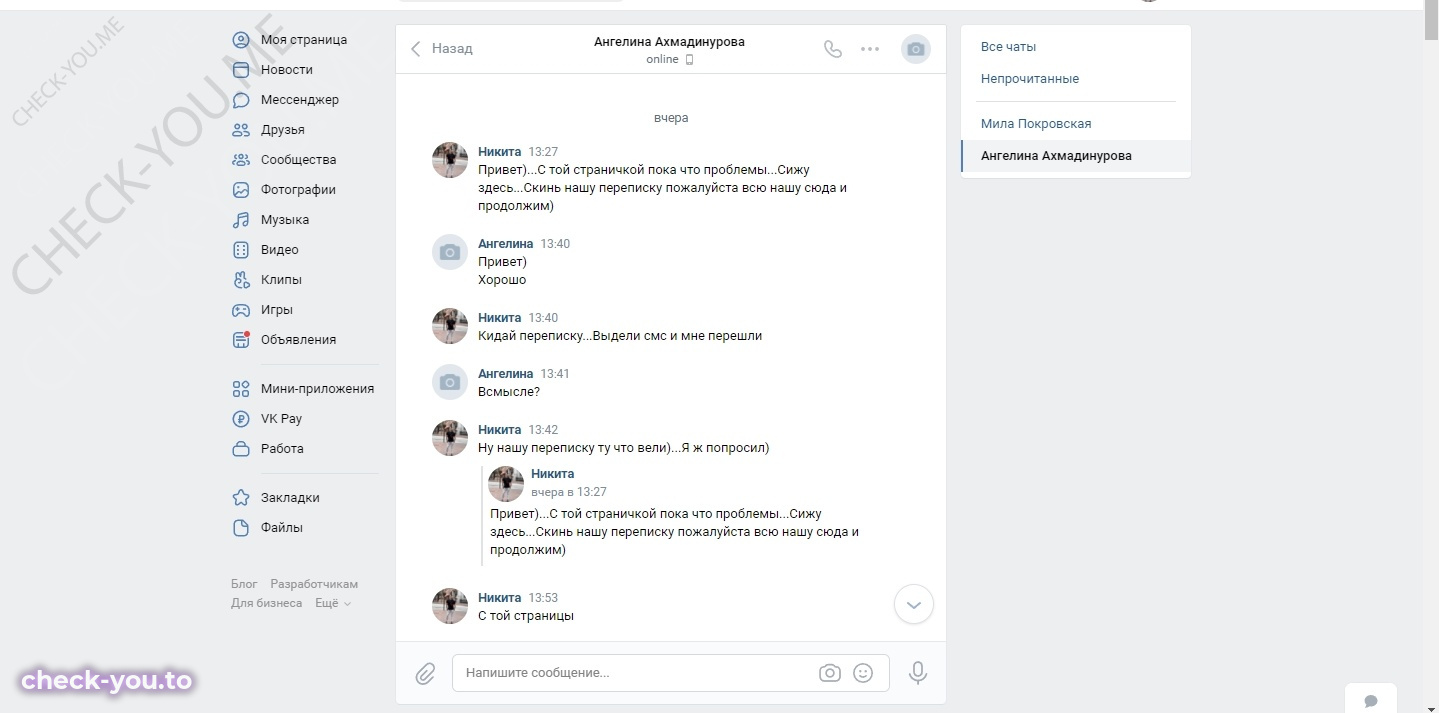Open chat bubble widget at bottom right

pyautogui.click(x=1371, y=700)
